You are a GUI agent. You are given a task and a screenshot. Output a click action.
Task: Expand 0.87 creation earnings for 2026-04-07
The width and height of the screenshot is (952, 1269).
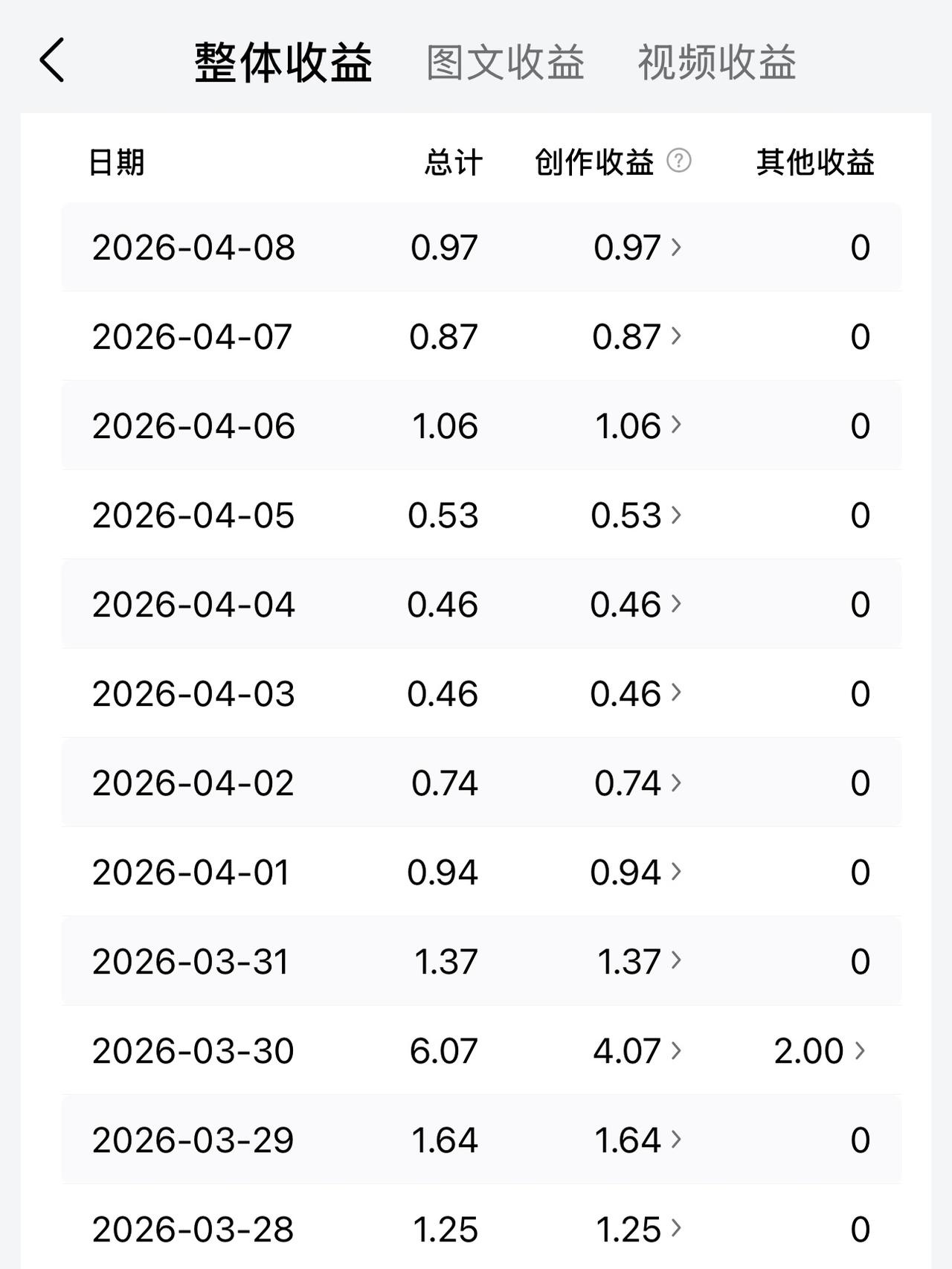point(637,336)
